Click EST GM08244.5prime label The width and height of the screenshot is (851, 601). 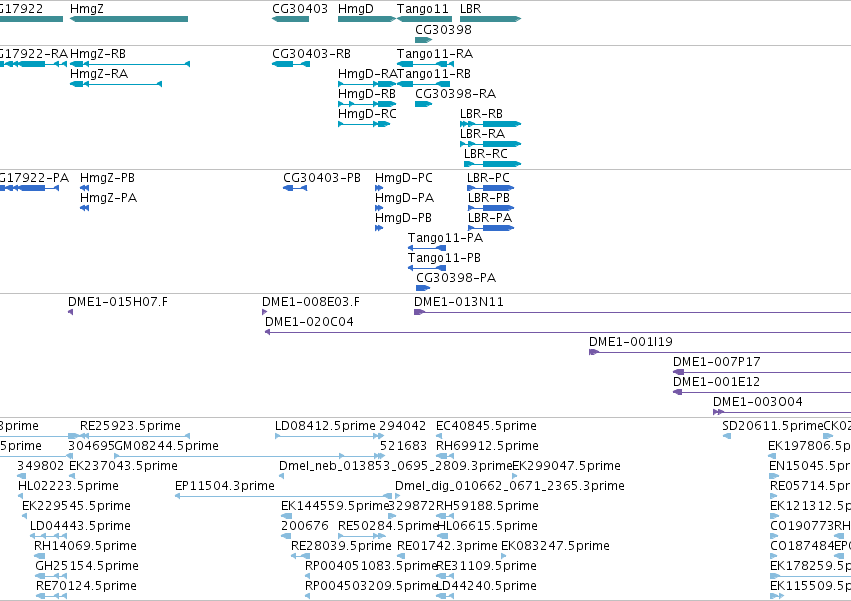[167, 446]
